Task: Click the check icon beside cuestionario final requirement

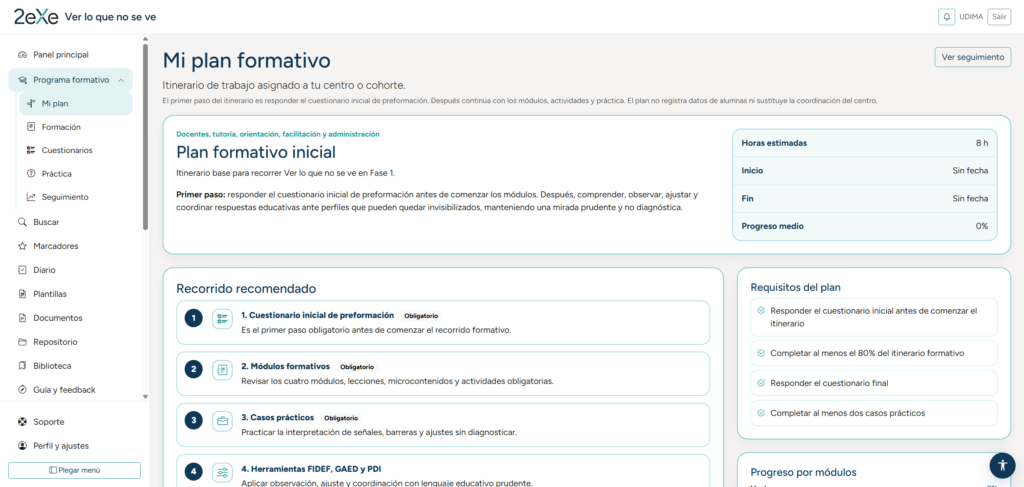Action: click(761, 383)
